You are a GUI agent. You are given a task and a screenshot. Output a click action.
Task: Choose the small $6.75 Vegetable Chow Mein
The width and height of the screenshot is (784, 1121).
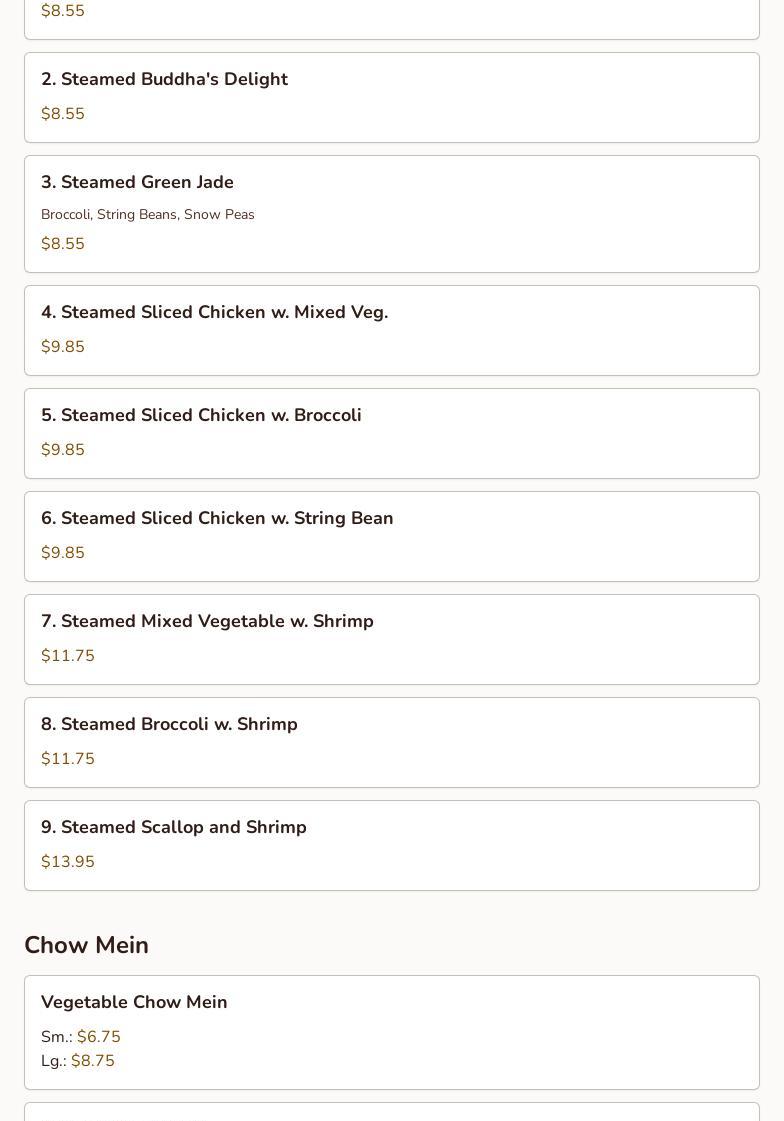98,1037
